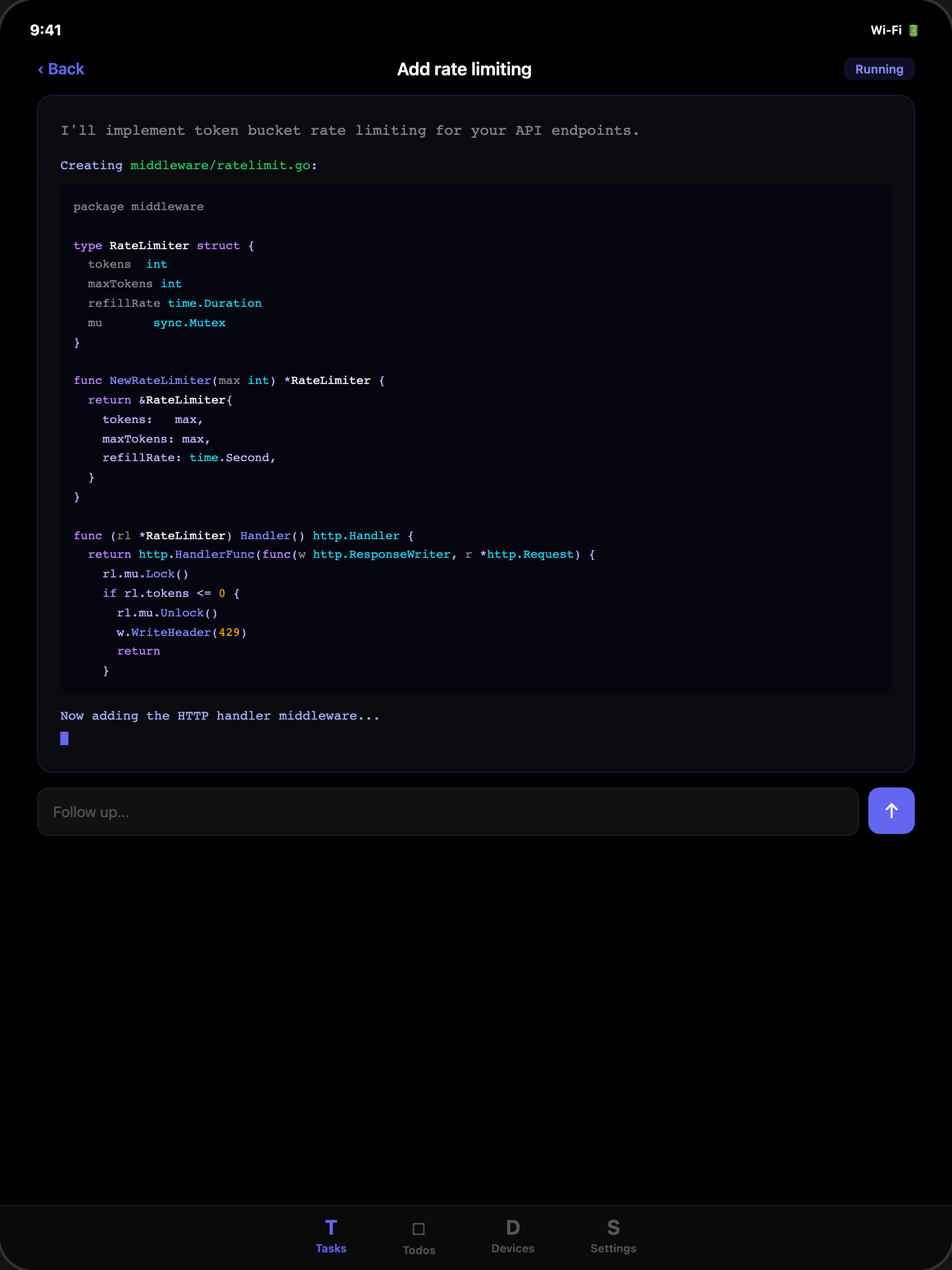Click the WriteHeader(429) code line
The height and width of the screenshot is (1270, 952).
tap(181, 632)
